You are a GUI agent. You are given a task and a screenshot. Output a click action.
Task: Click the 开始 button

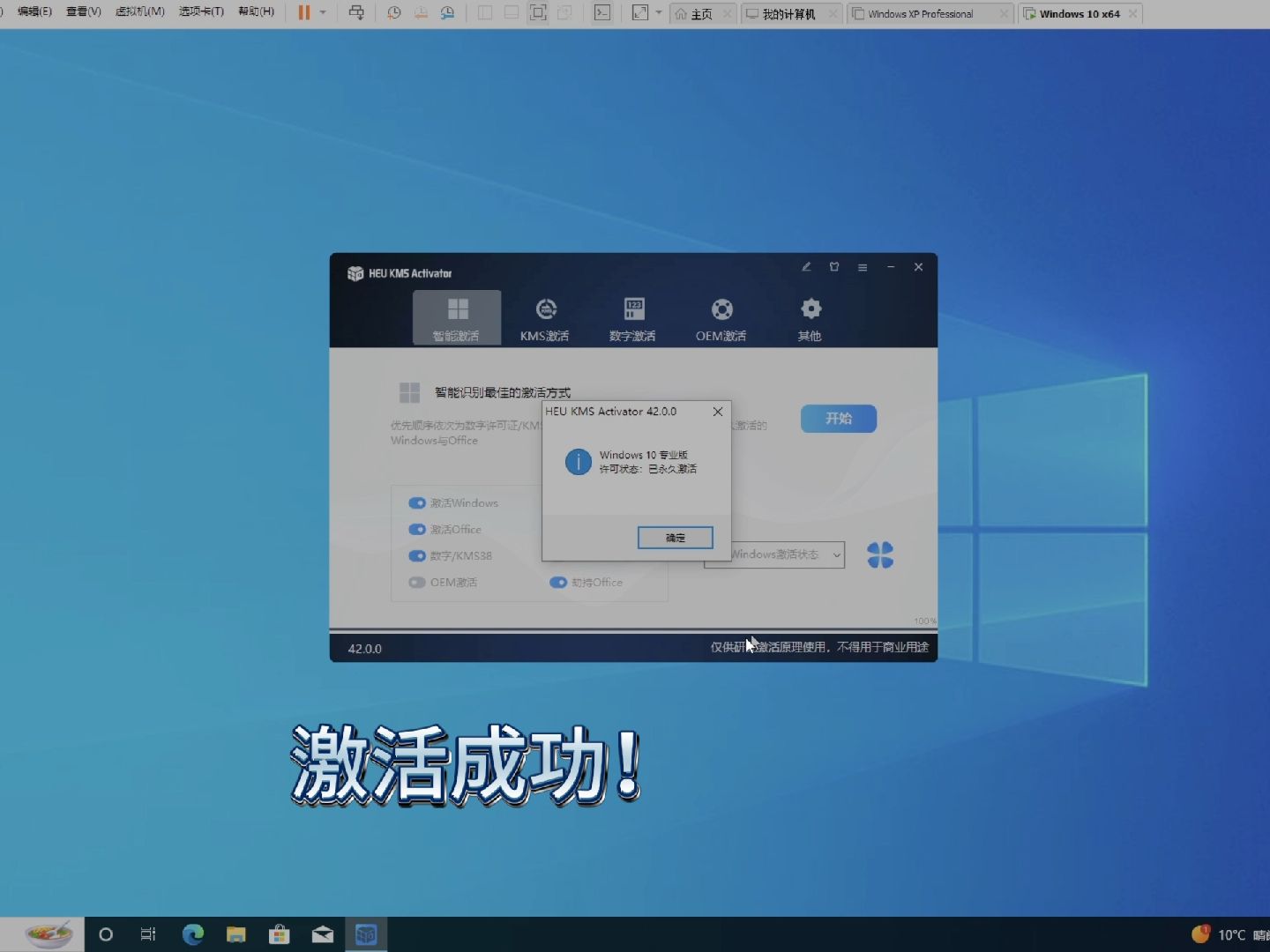tap(839, 419)
